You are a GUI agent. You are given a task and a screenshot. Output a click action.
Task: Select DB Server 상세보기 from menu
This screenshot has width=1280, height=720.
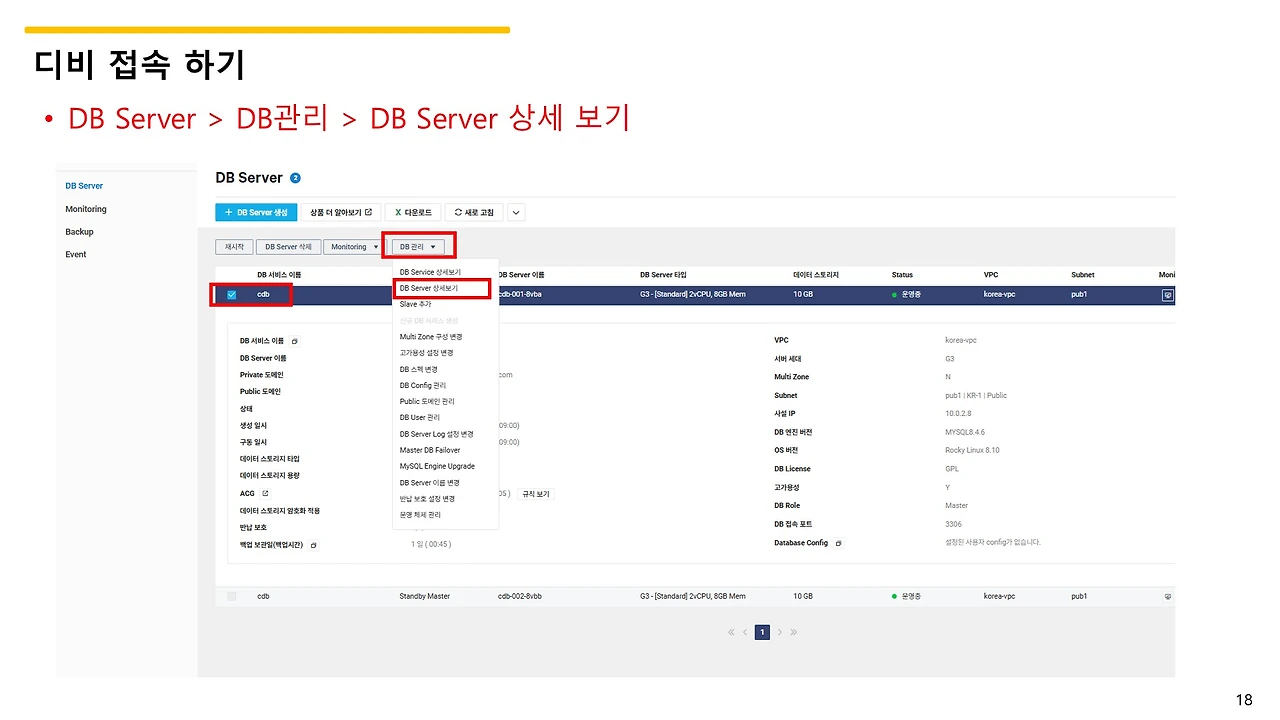[x=428, y=288]
